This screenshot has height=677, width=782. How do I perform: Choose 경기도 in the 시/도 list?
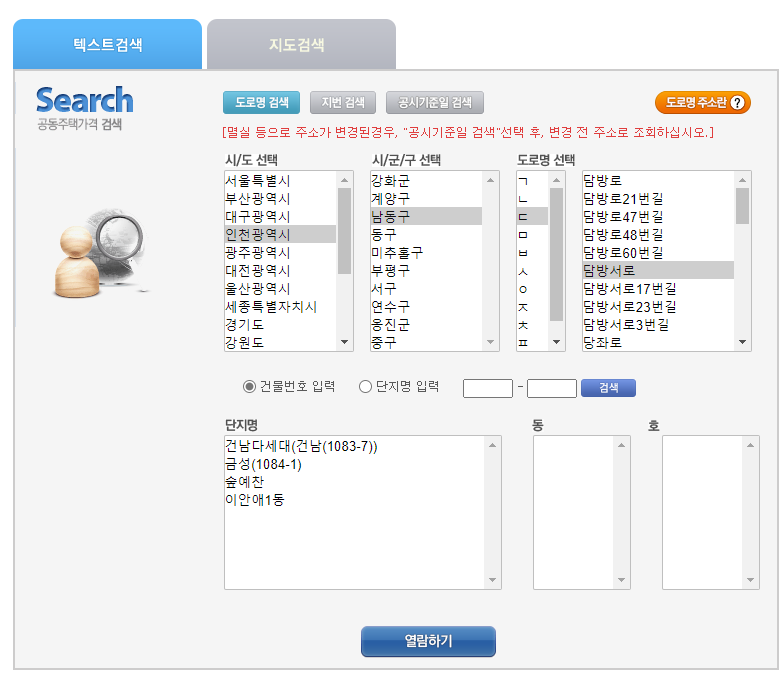[280, 324]
